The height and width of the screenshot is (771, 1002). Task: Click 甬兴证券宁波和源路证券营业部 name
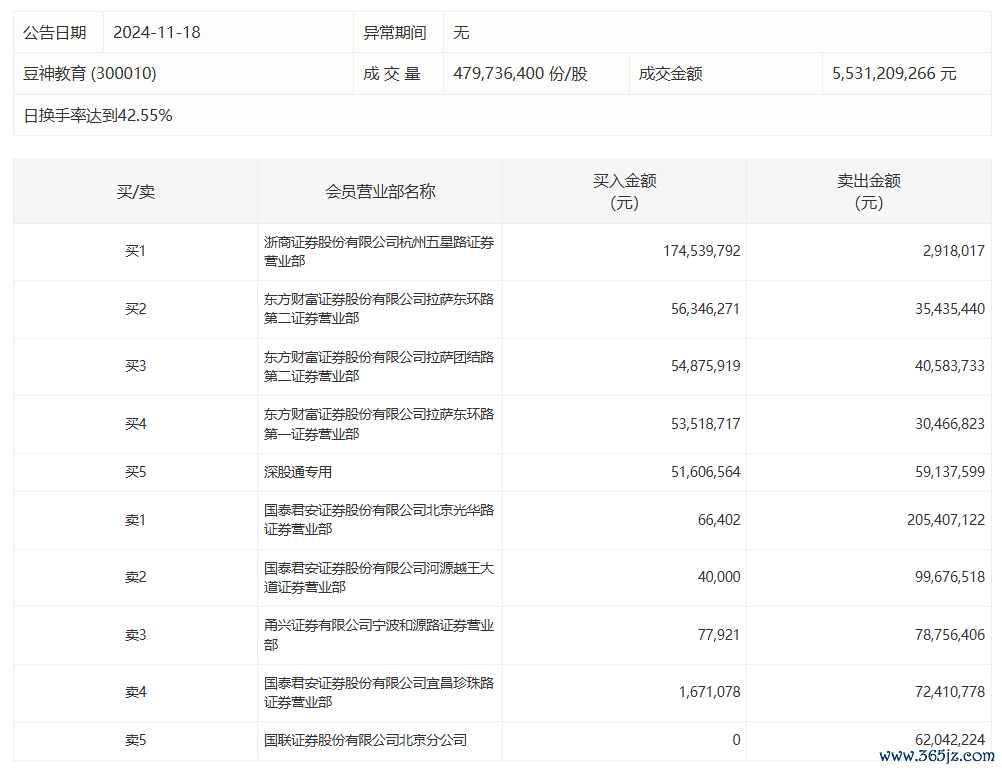(379, 635)
